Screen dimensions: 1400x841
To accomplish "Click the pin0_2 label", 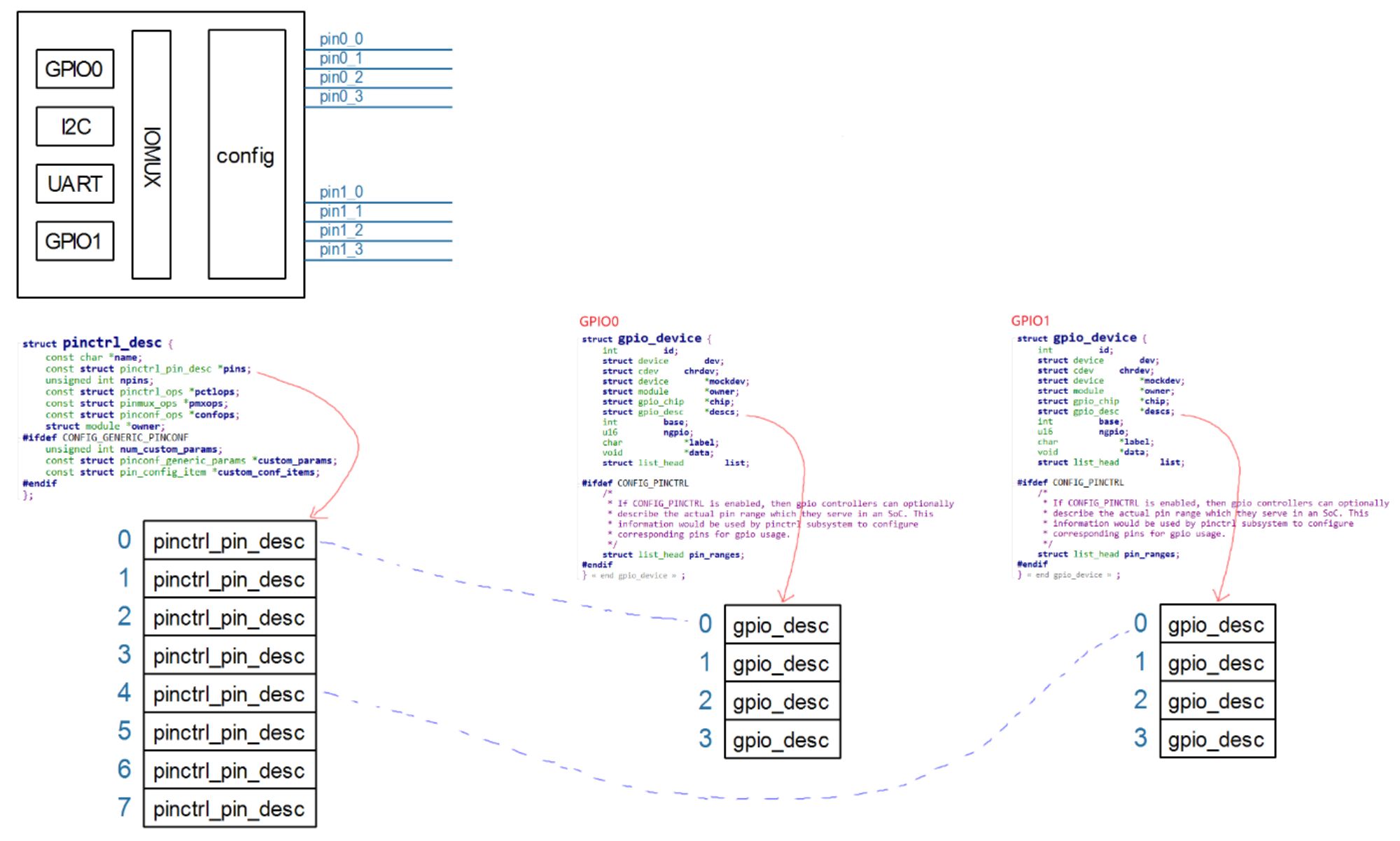I will (x=341, y=77).
